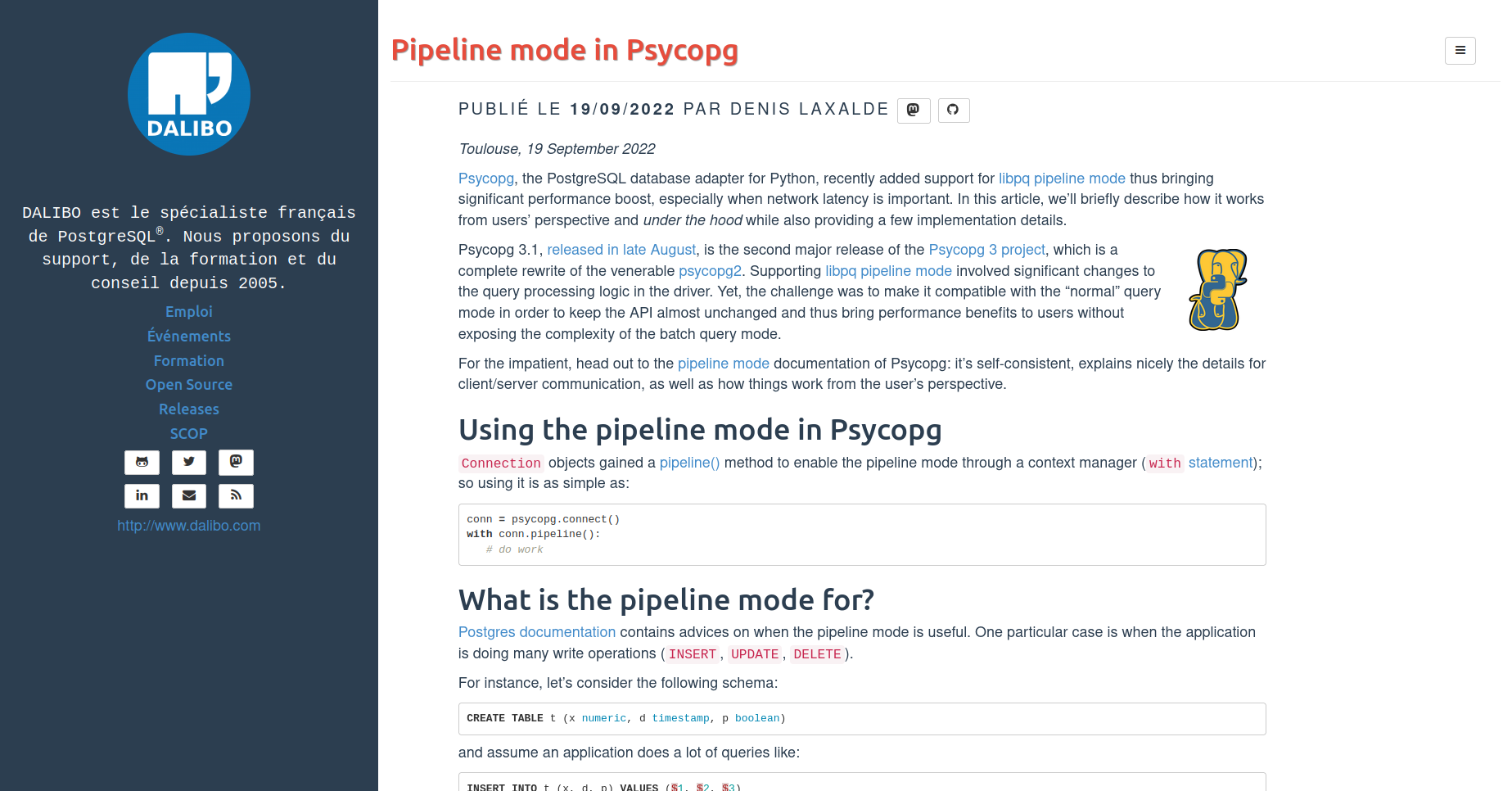Click the psycopg2 hyperlink

tap(710, 271)
